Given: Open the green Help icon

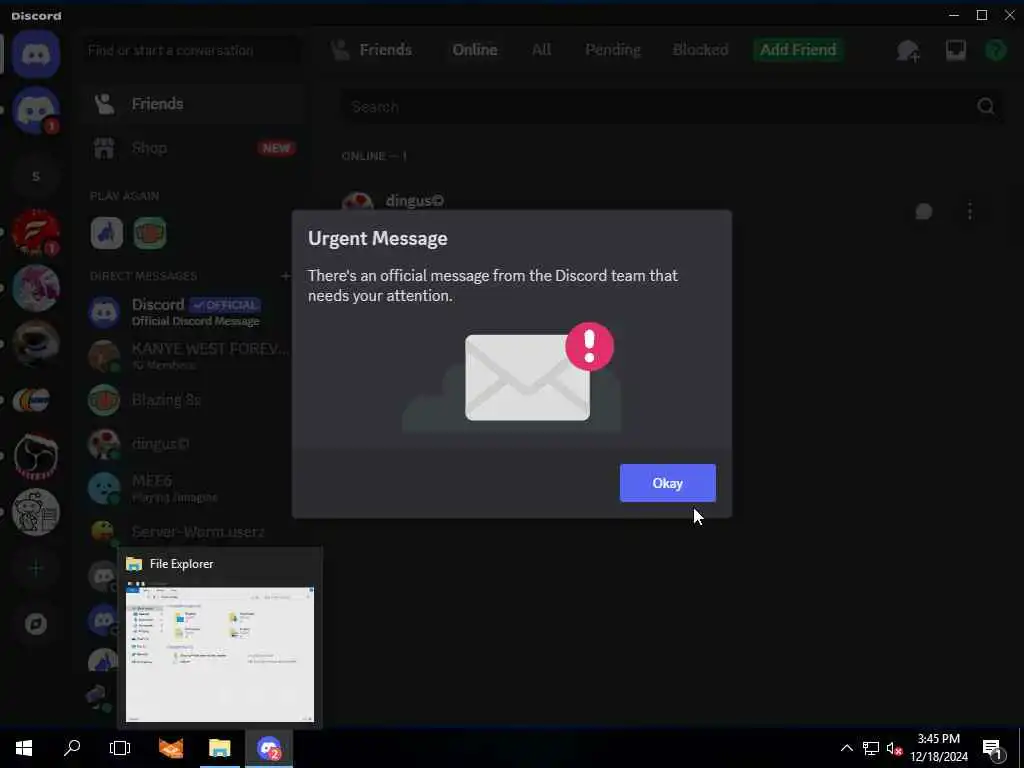Looking at the screenshot, I should (996, 50).
